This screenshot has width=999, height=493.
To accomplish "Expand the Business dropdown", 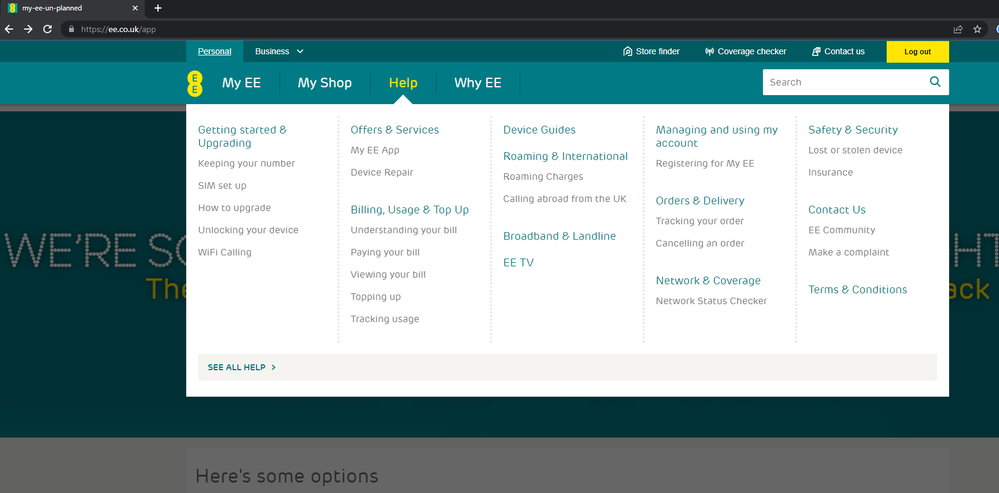I will coord(279,52).
